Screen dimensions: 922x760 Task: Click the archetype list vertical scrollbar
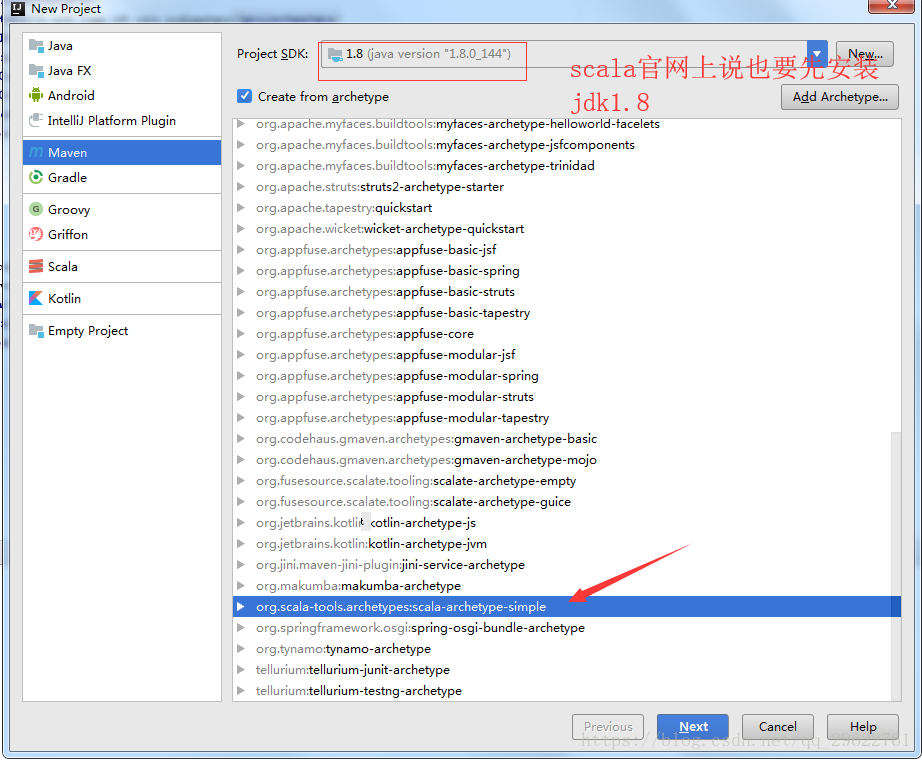(x=896, y=566)
